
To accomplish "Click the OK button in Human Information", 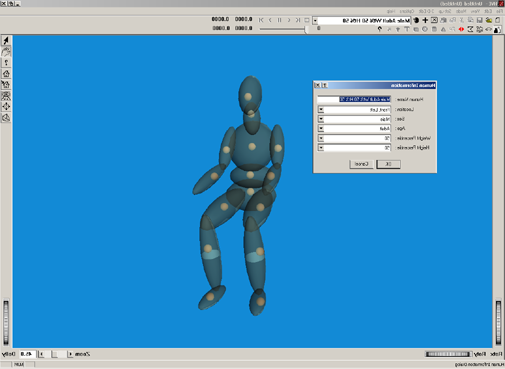I will (388, 164).
